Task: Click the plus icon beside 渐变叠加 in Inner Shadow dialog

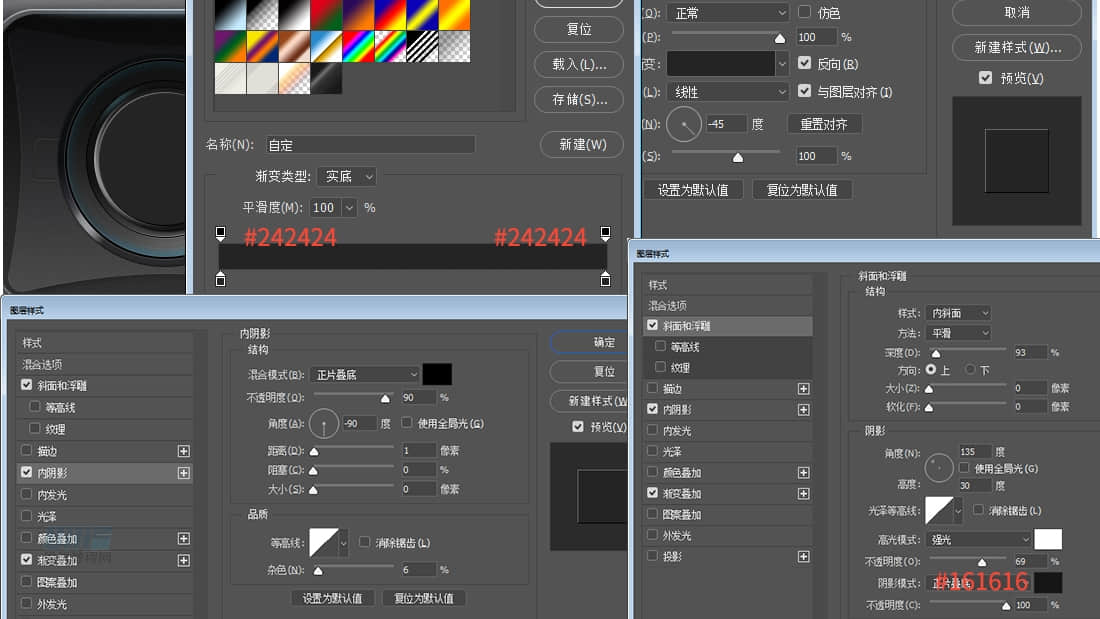Action: click(x=183, y=560)
